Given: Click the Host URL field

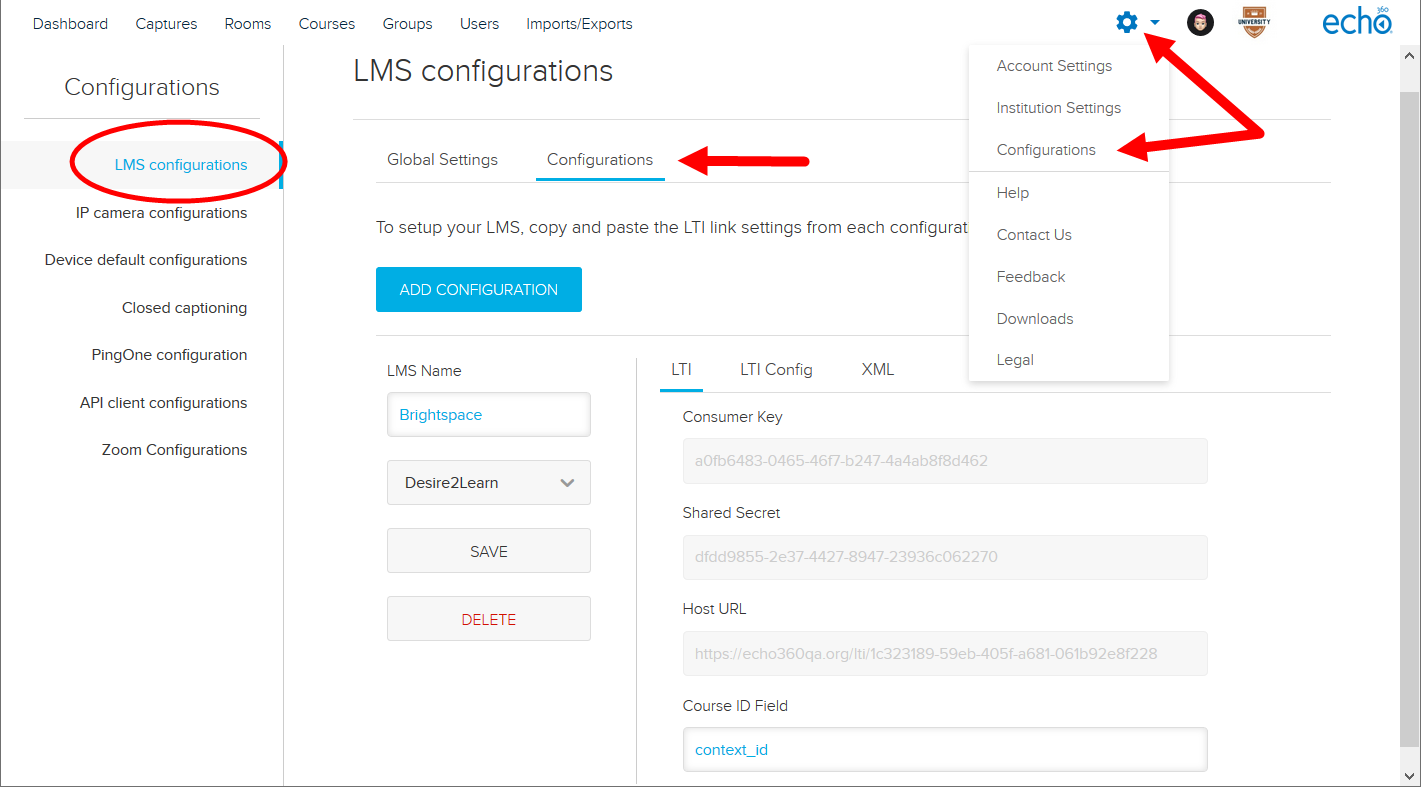Looking at the screenshot, I should 945,654.
